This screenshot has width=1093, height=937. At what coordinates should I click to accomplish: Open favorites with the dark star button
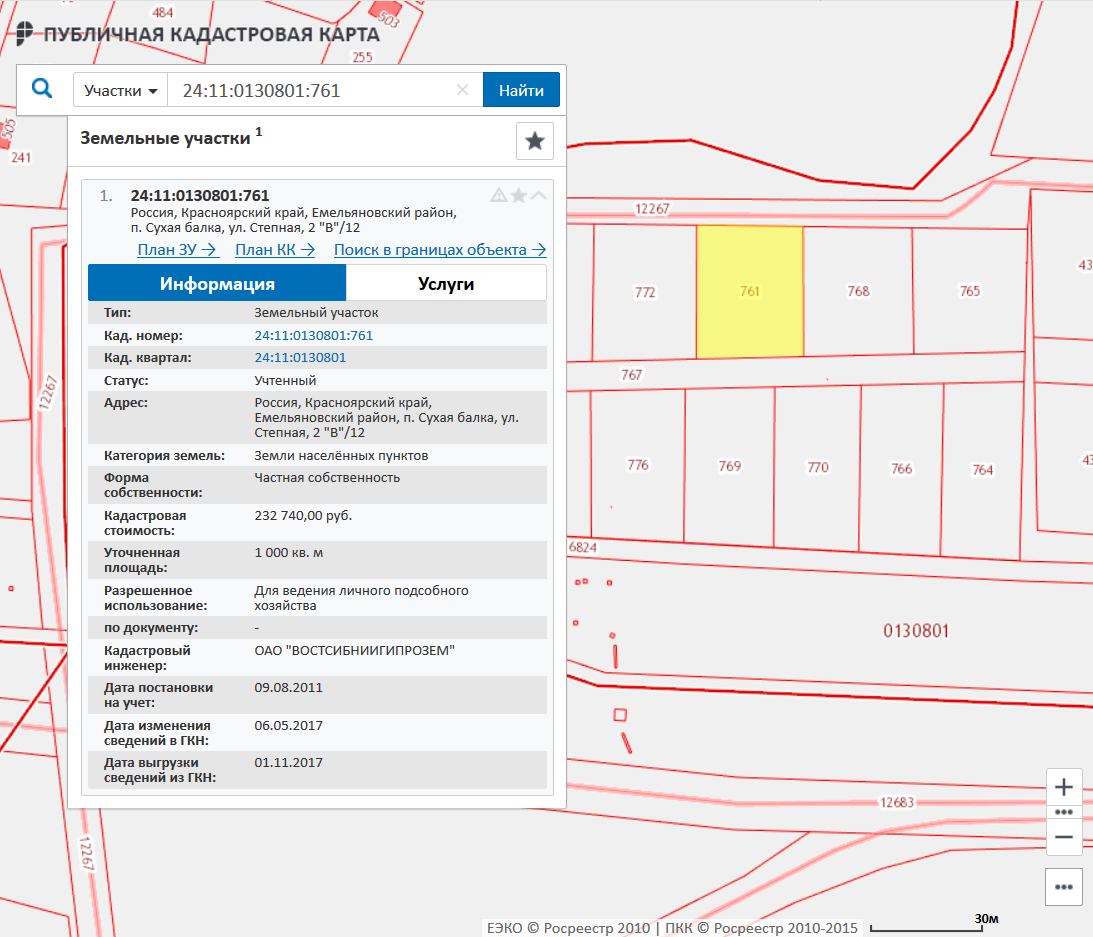click(x=534, y=141)
